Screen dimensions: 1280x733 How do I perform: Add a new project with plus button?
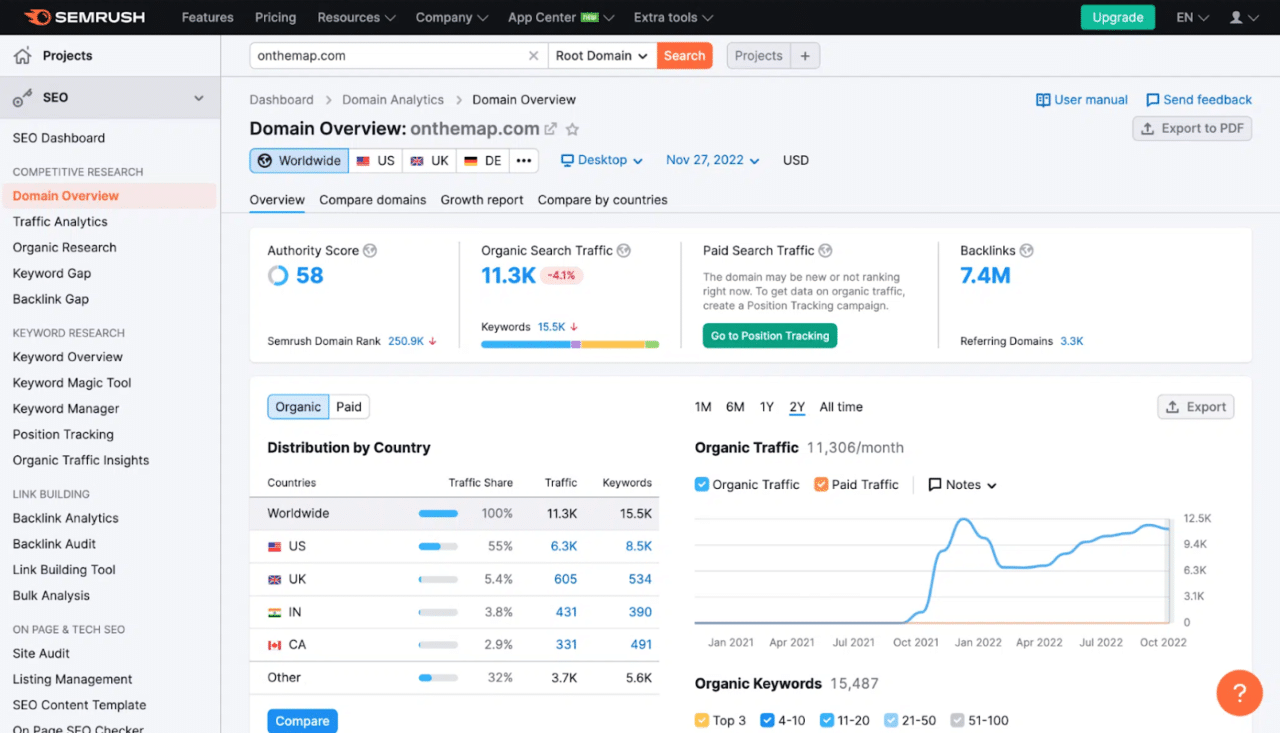(x=805, y=56)
